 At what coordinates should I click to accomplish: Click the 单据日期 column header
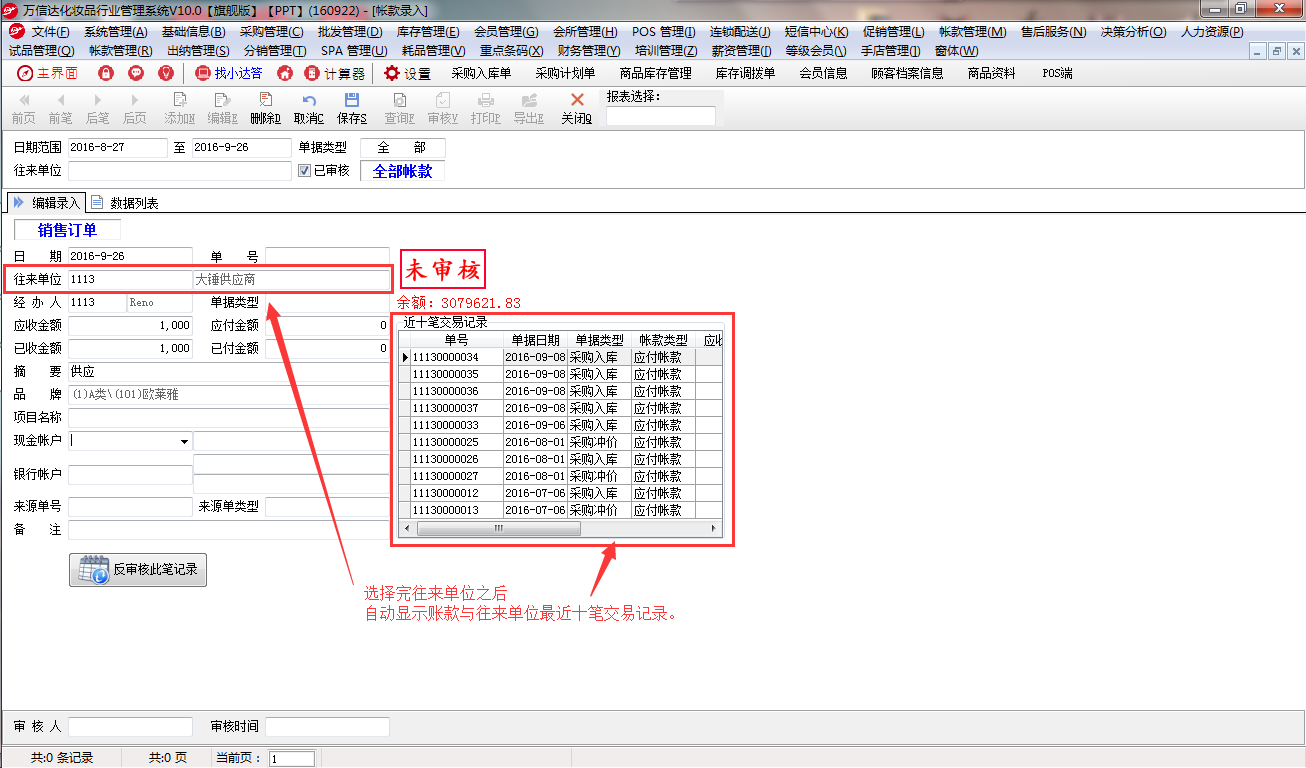535,341
